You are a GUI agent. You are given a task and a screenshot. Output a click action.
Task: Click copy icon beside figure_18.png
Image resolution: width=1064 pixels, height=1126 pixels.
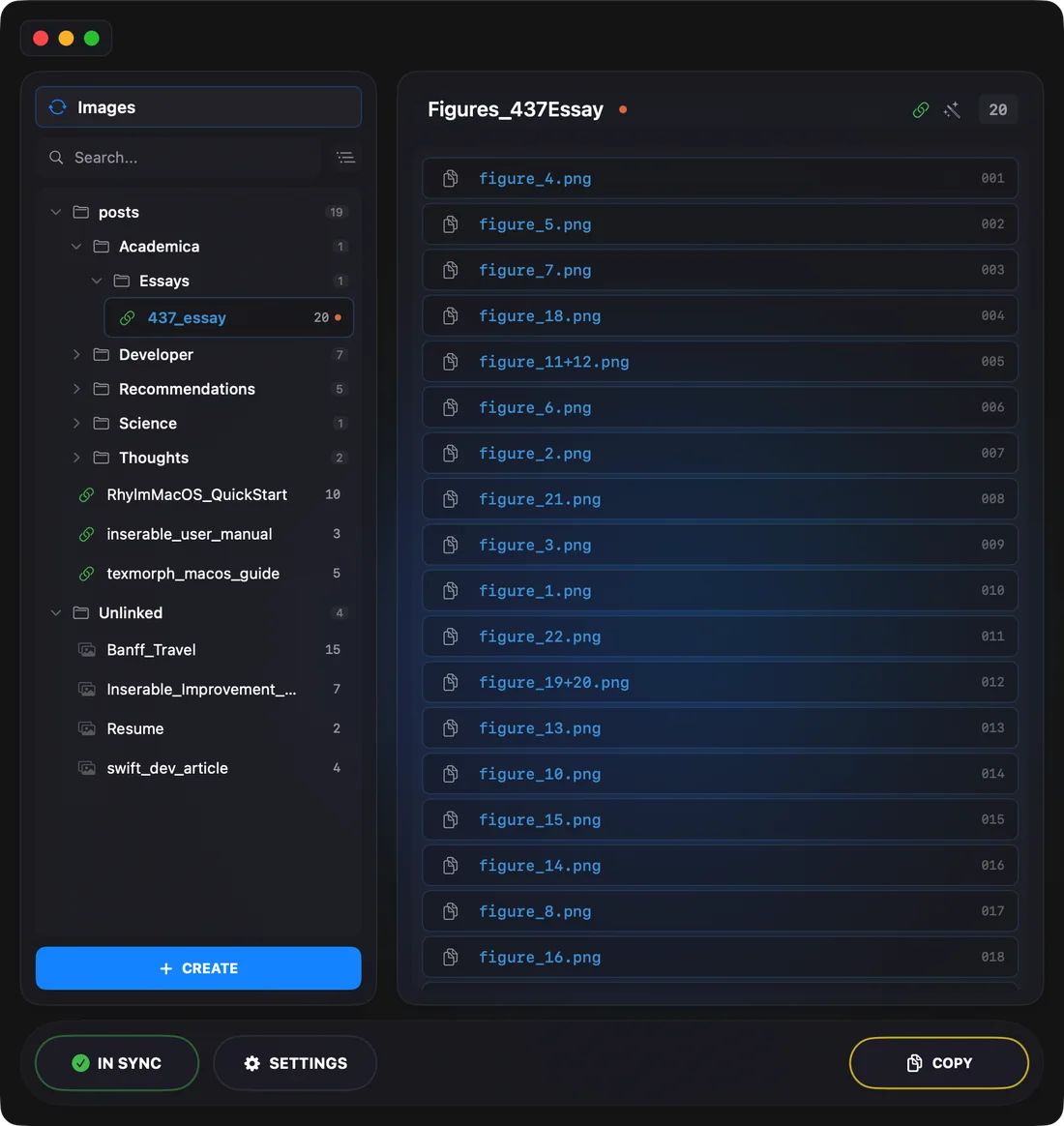coord(450,316)
